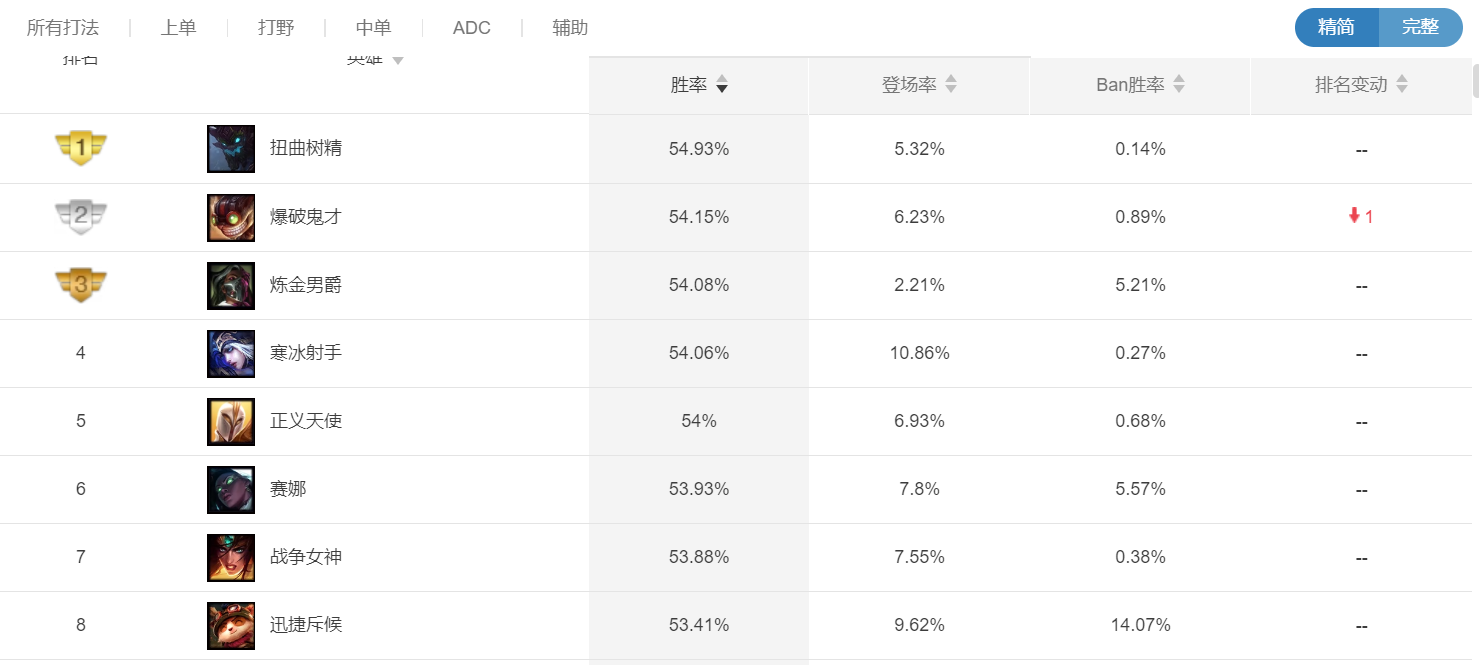Open the 爆破鬼才 champion avatar

[x=231, y=217]
